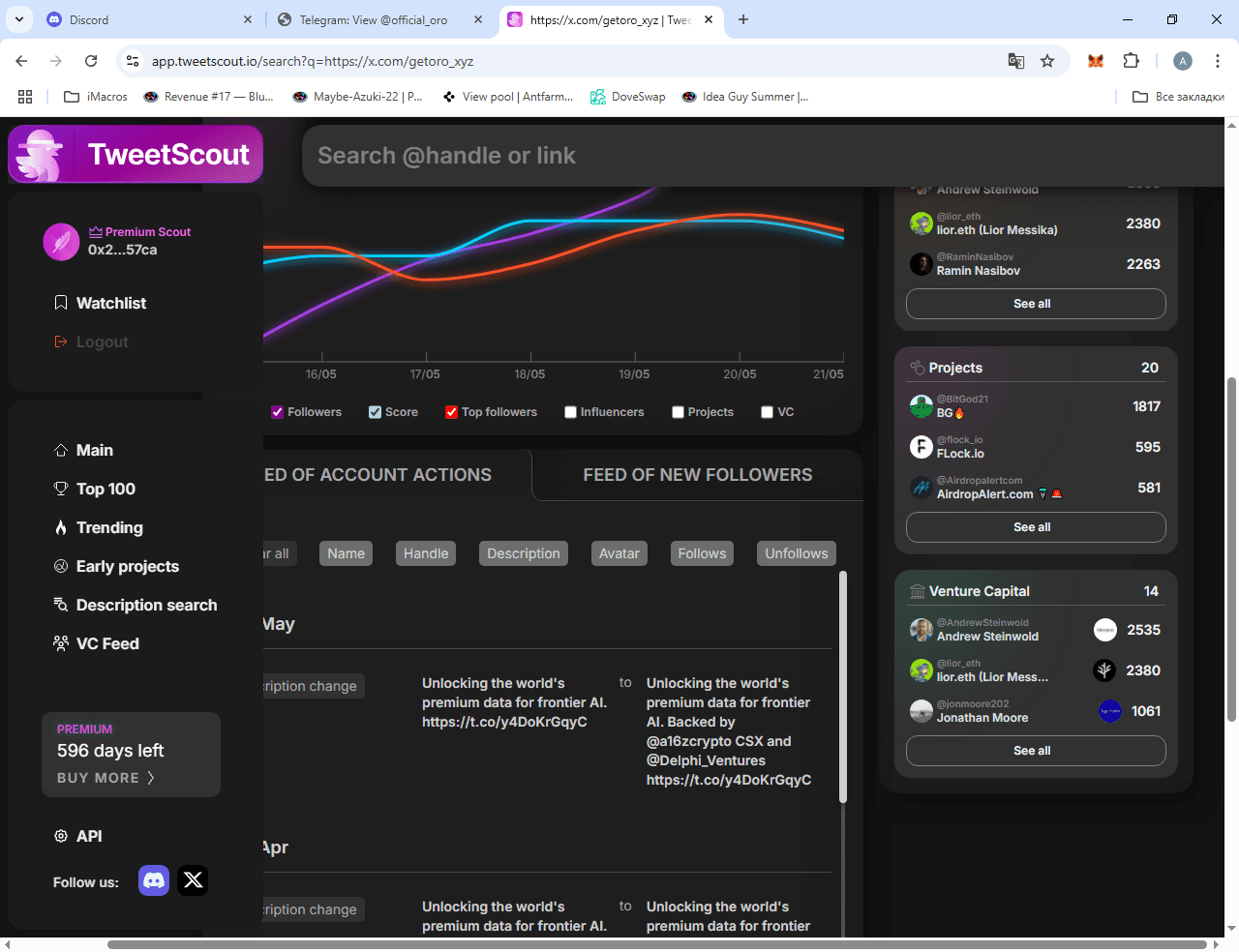Open FLock.io project avatar
The image size is (1239, 952).
click(922, 447)
